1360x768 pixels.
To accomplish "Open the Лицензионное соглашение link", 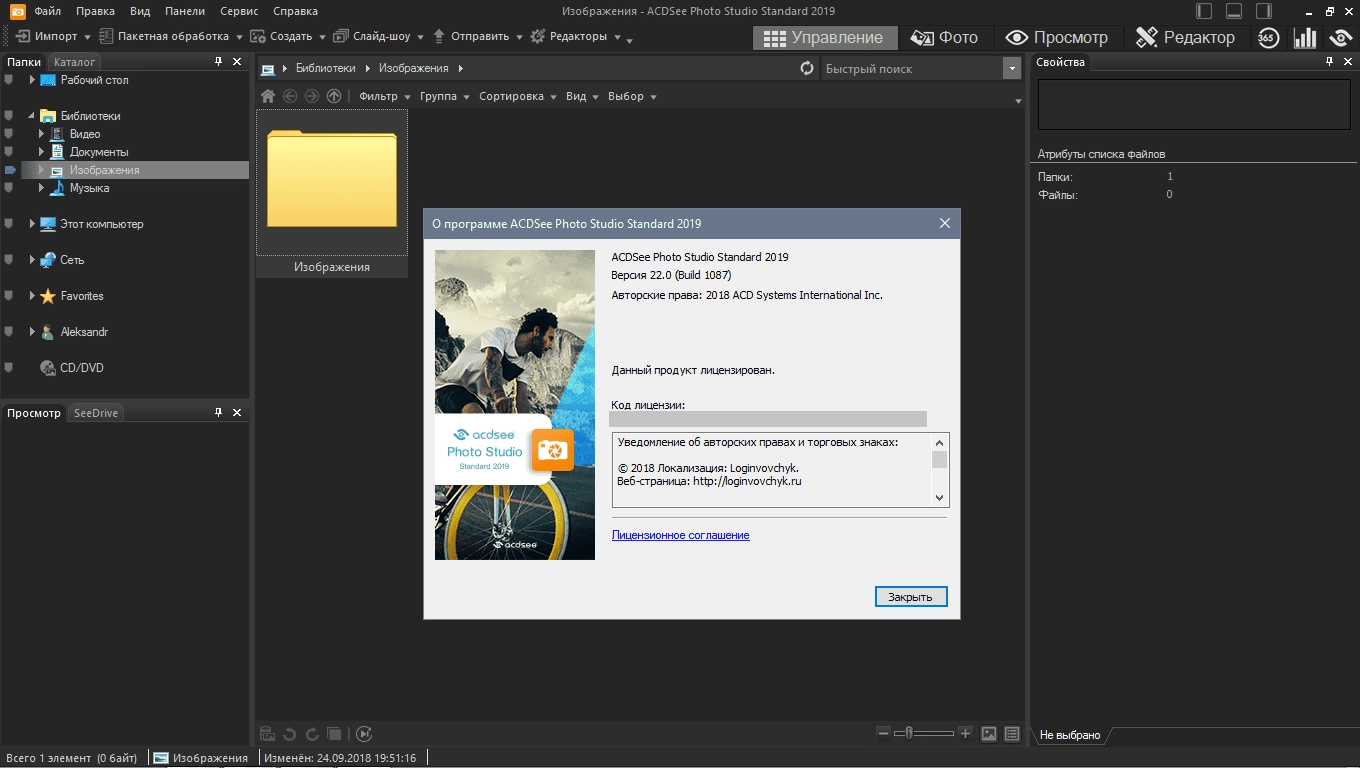I will tap(680, 535).
